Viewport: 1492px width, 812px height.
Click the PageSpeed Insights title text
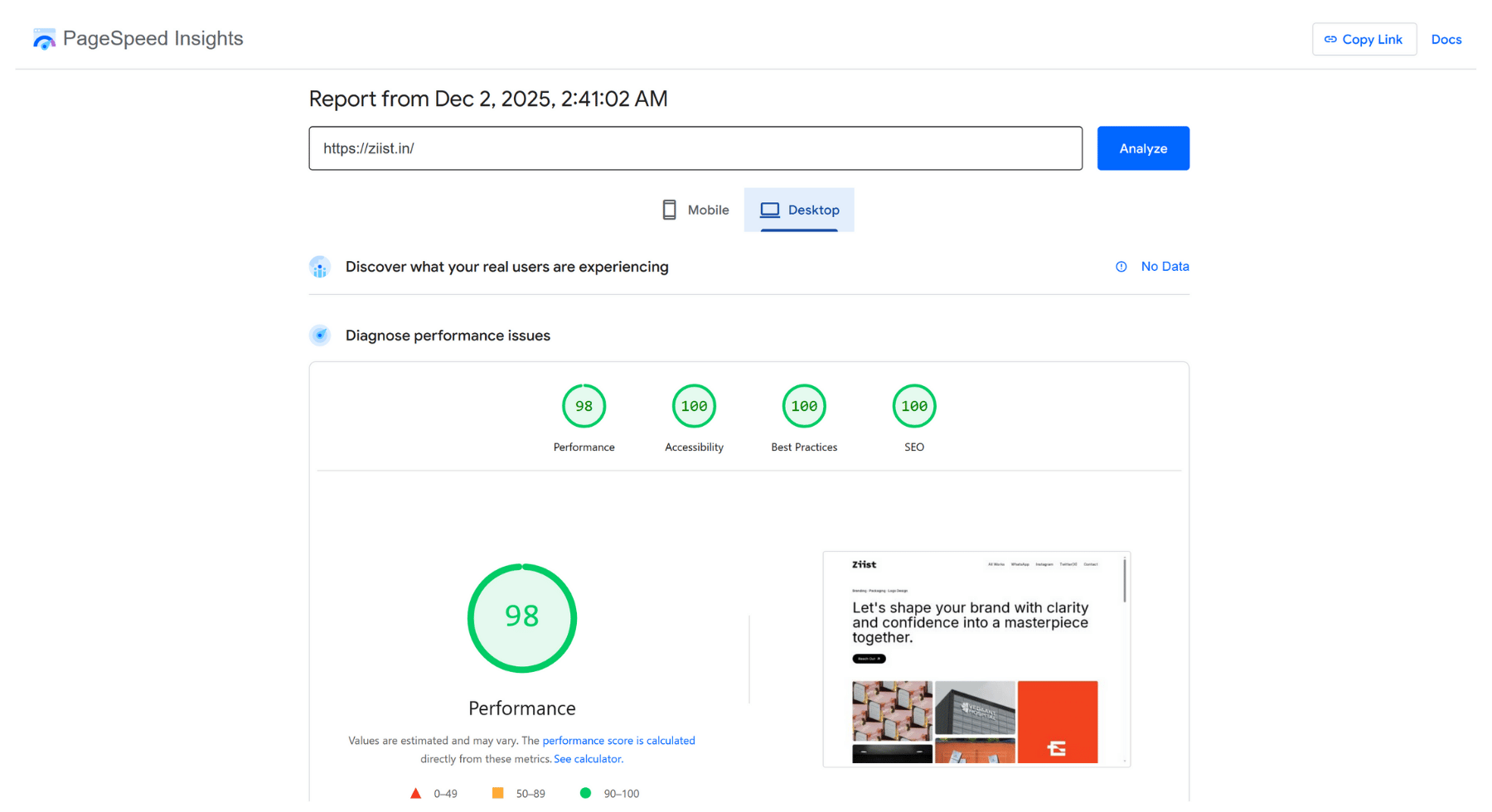pyautogui.click(x=153, y=38)
